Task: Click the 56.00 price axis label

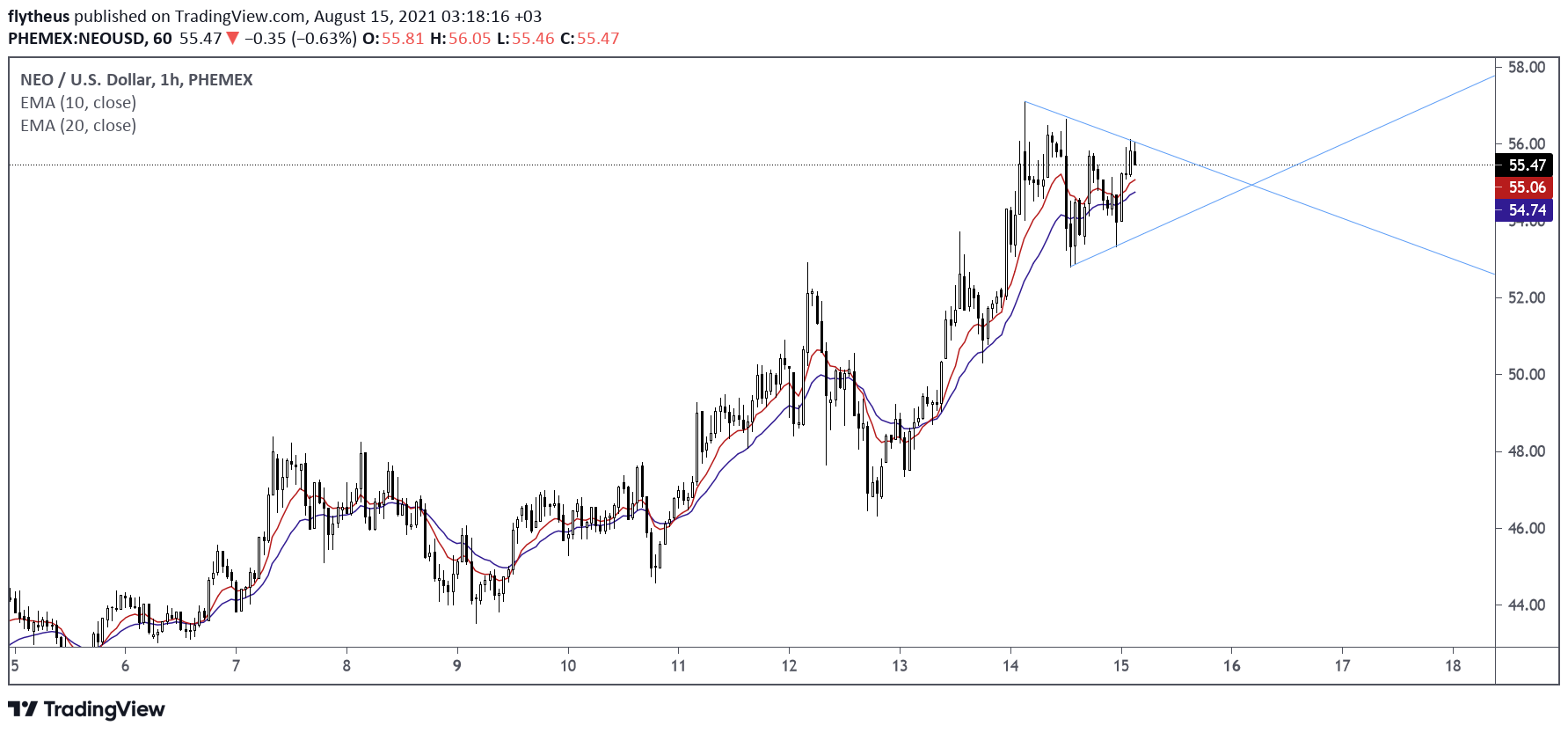Action: click(x=1526, y=143)
